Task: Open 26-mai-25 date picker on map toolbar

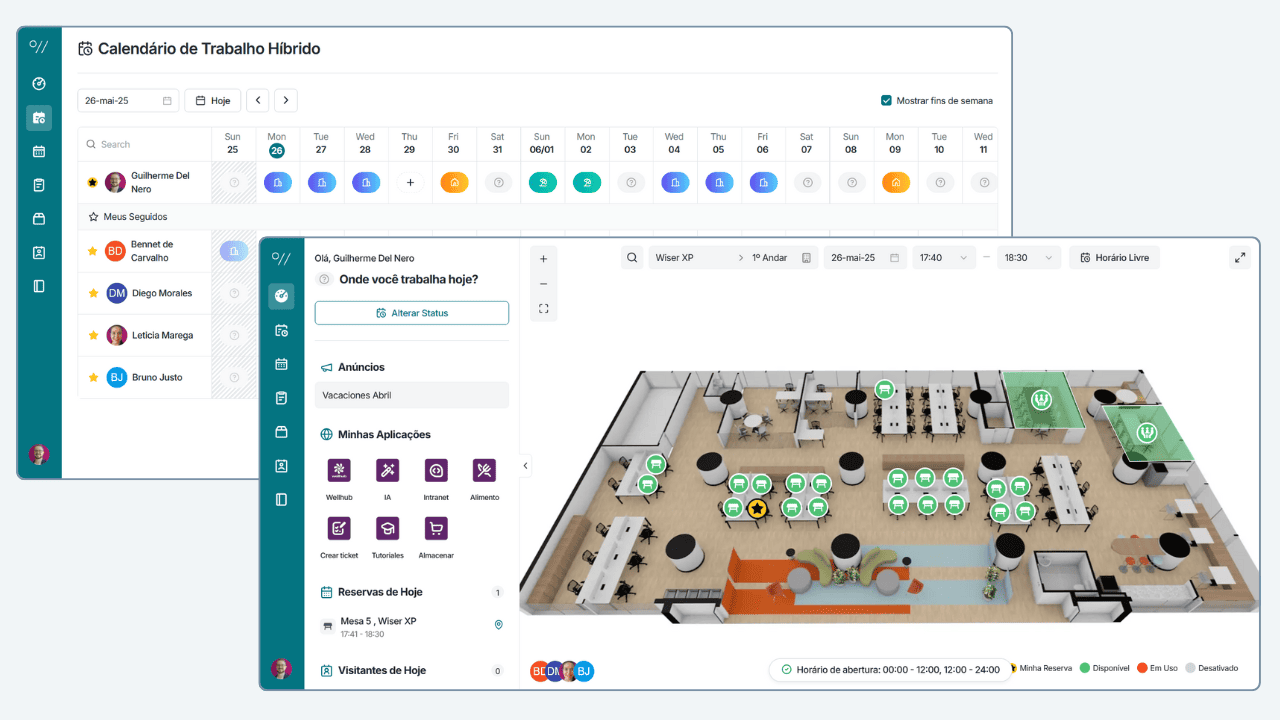Action: pyautogui.click(x=865, y=258)
